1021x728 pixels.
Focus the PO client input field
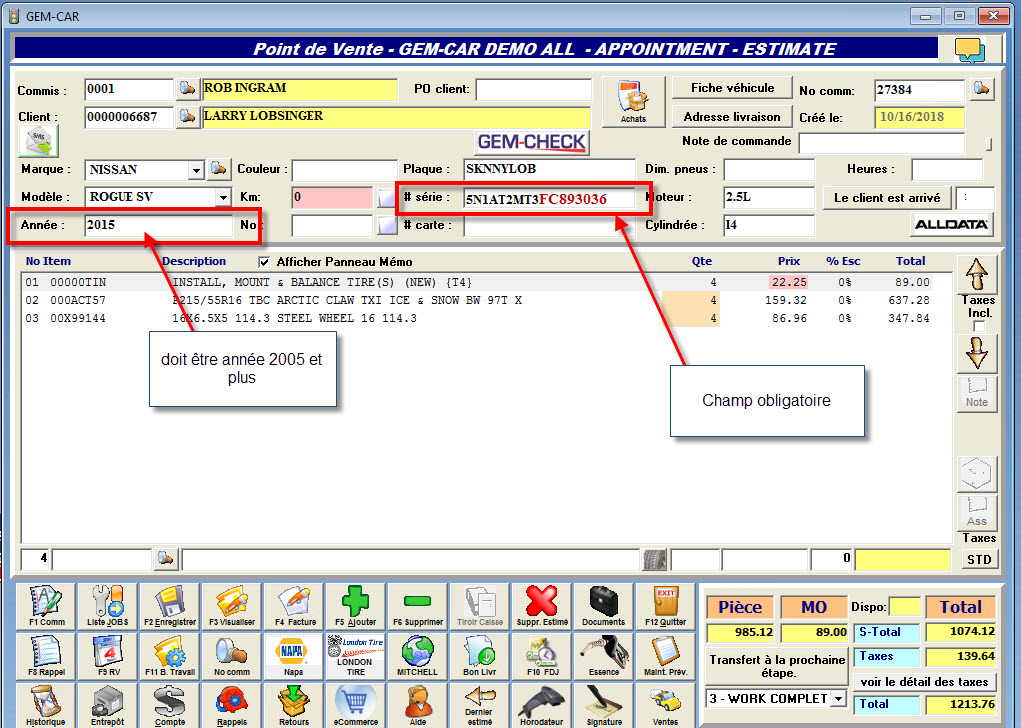click(533, 89)
